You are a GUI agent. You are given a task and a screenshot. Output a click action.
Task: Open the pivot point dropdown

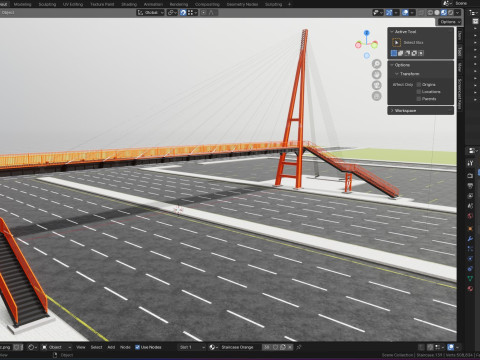[x=172, y=12]
